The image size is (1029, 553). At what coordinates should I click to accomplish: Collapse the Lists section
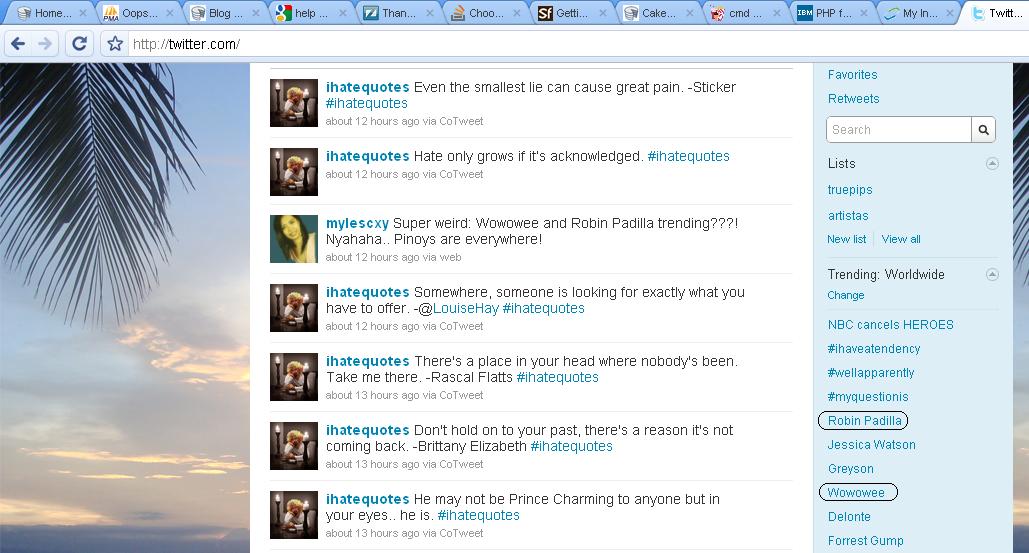click(992, 164)
